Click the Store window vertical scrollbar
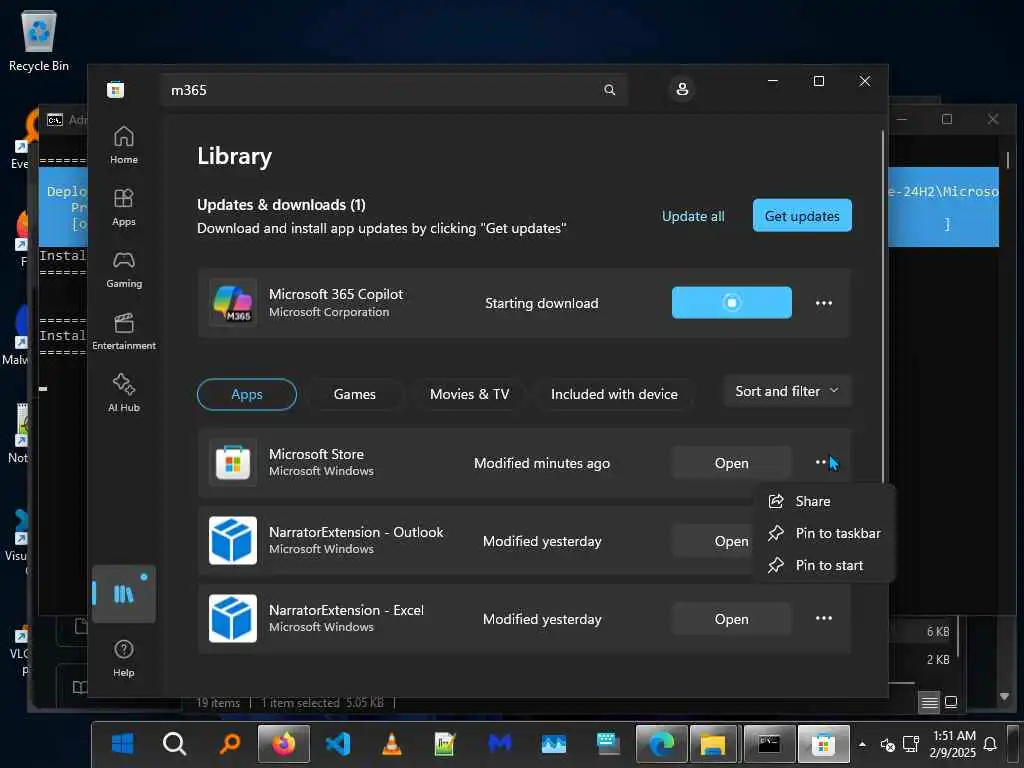The image size is (1024, 768). (882, 307)
